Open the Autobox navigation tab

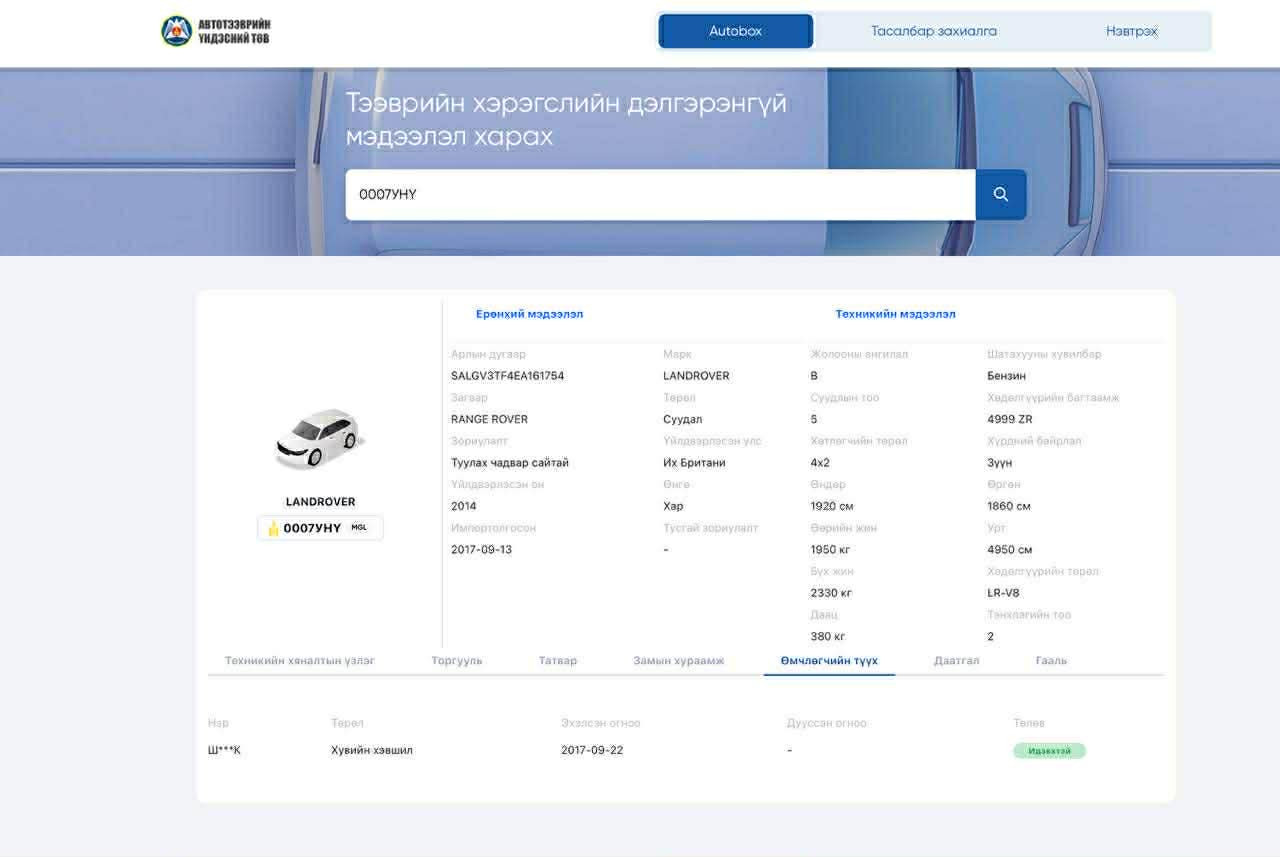tap(735, 31)
